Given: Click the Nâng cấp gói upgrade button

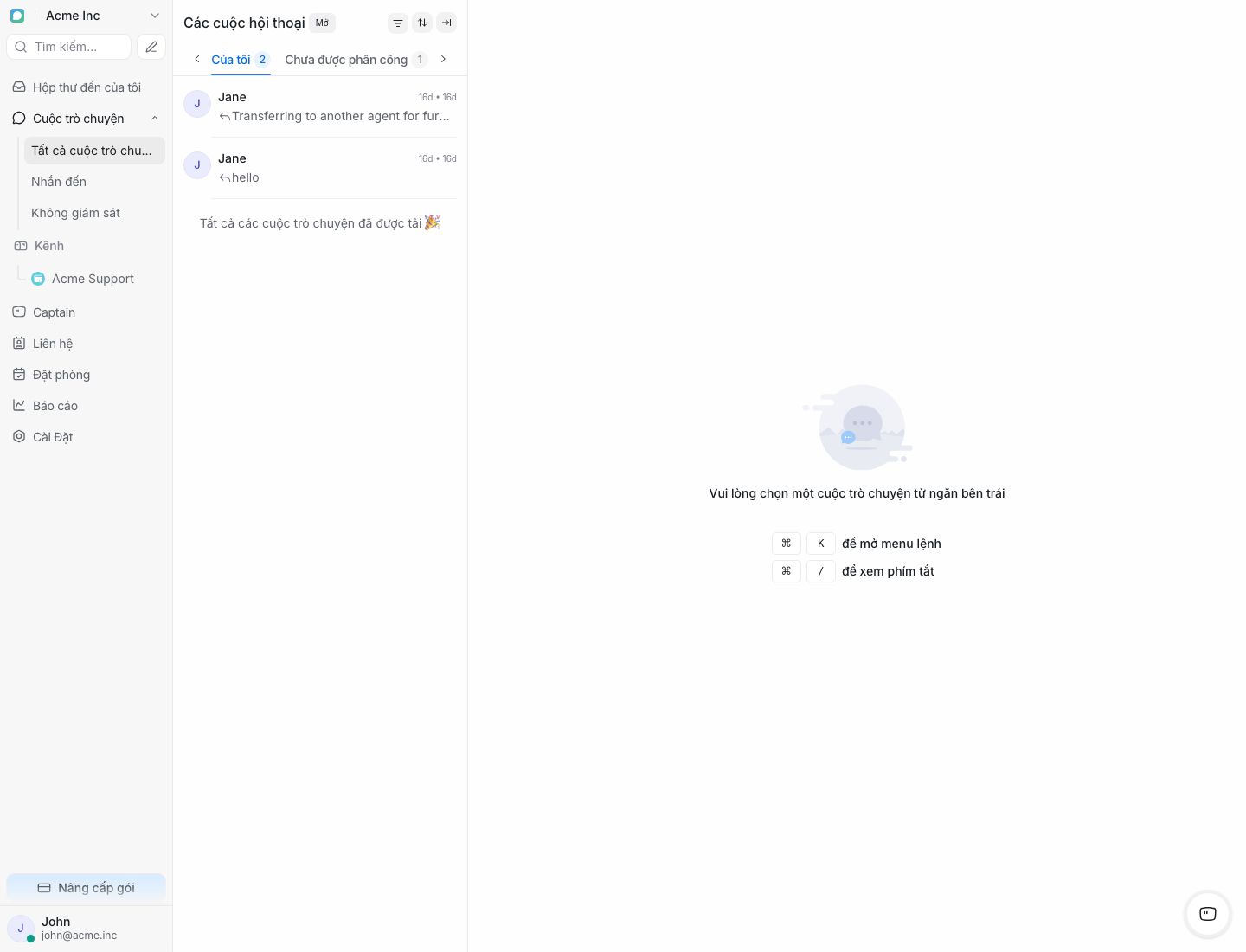Looking at the screenshot, I should [x=86, y=888].
